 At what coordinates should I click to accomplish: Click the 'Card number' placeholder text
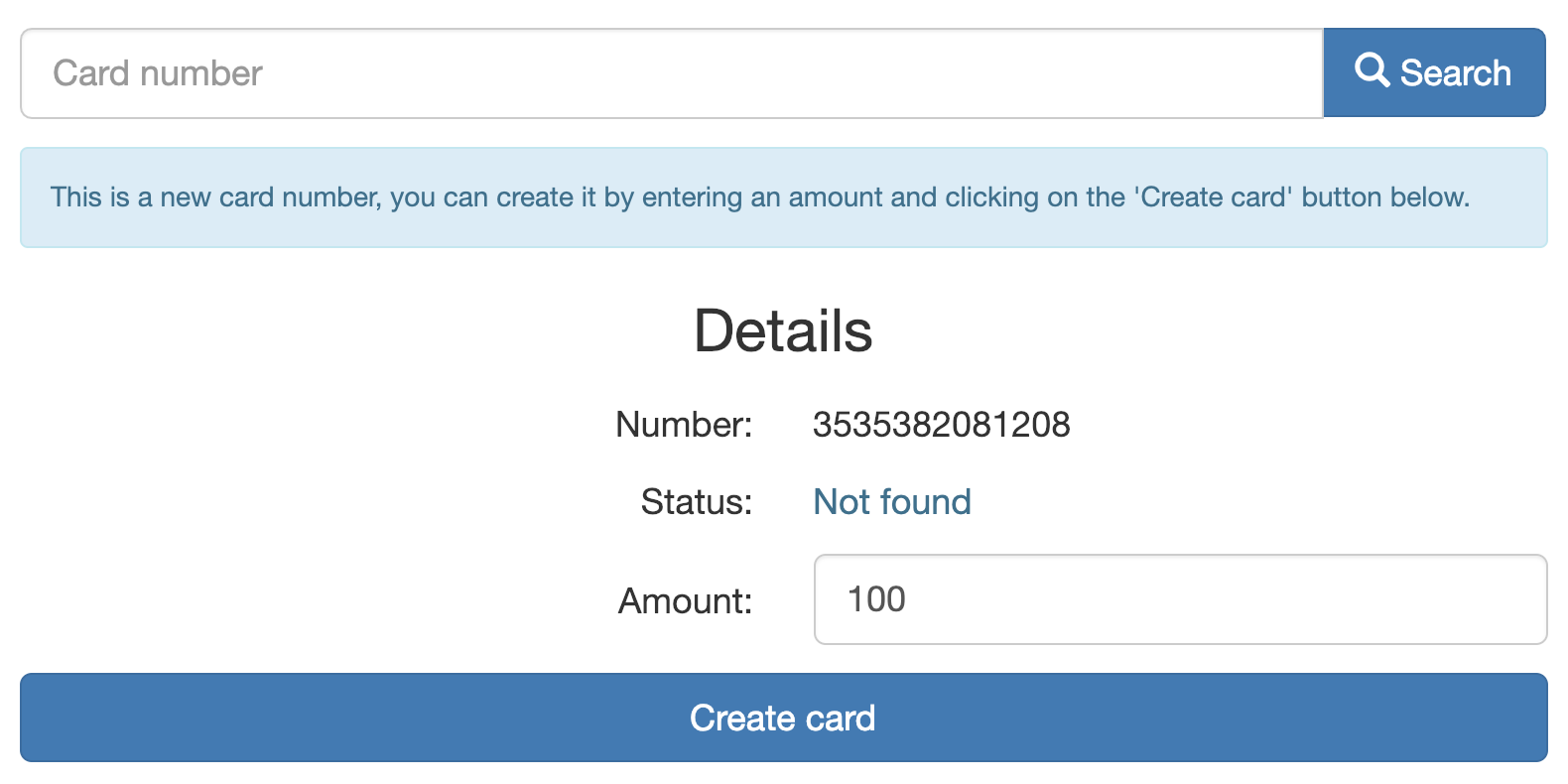pos(158,73)
